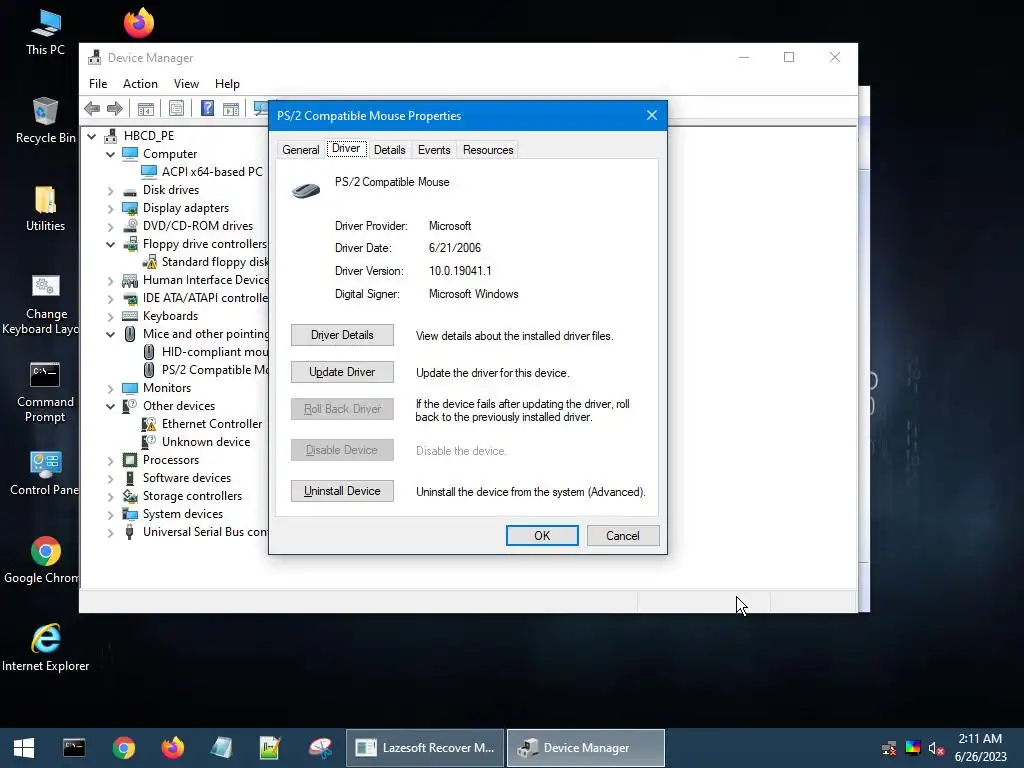Switch to the General tab
Image resolution: width=1024 pixels, height=768 pixels.
[x=300, y=150]
